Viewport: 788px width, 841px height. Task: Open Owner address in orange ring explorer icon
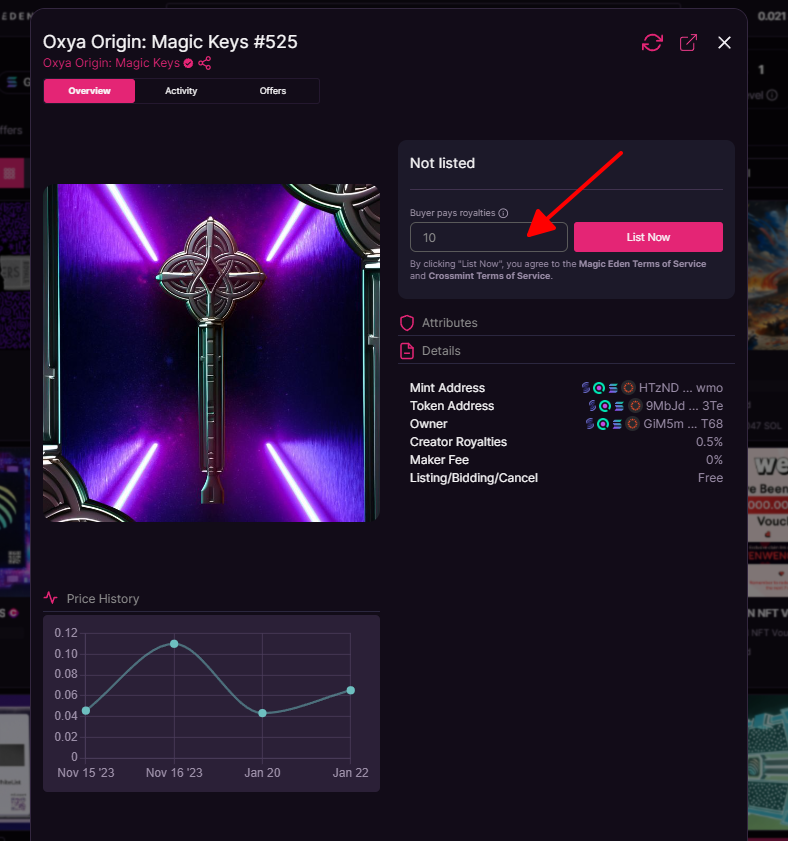tap(632, 424)
